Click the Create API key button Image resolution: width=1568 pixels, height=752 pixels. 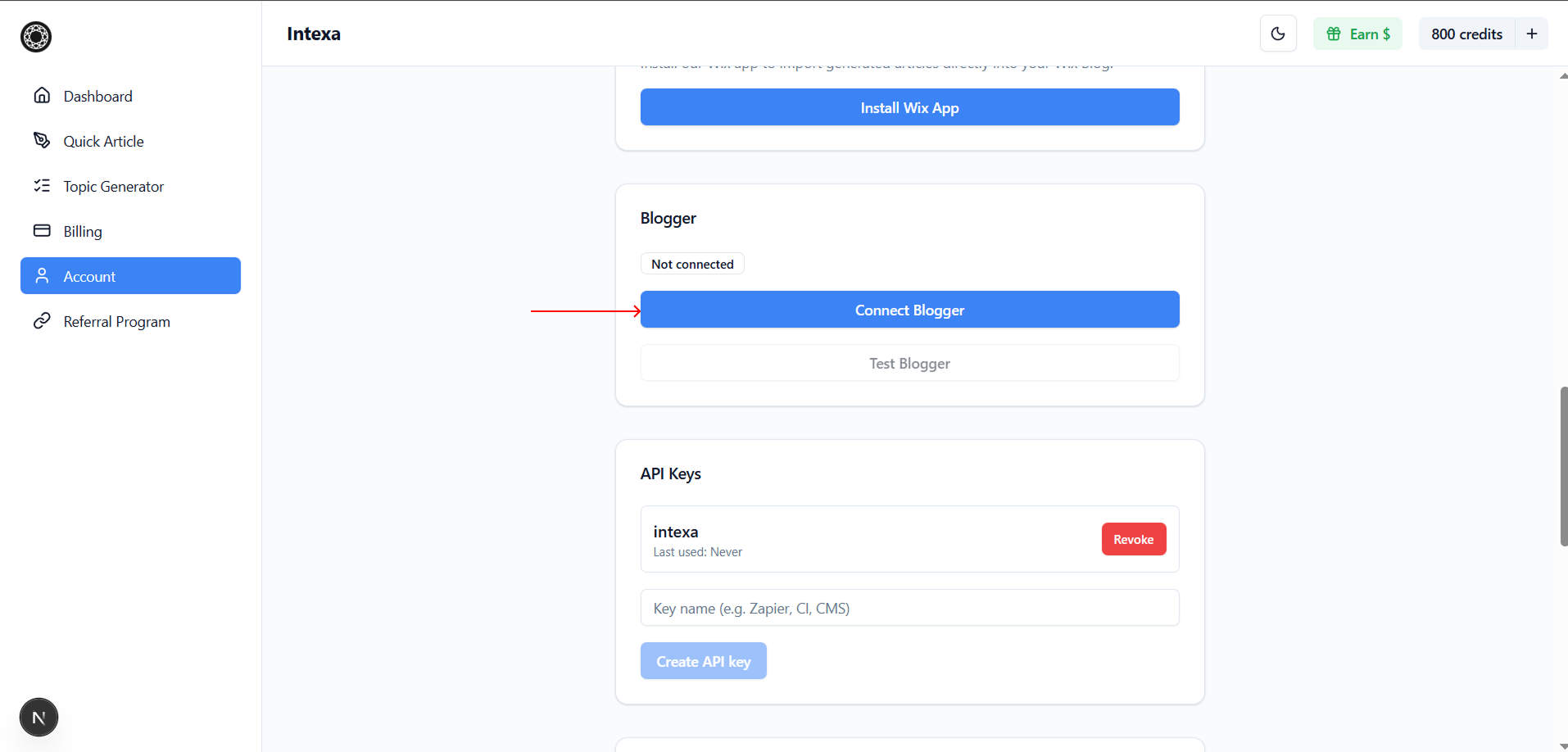pyautogui.click(x=703, y=661)
